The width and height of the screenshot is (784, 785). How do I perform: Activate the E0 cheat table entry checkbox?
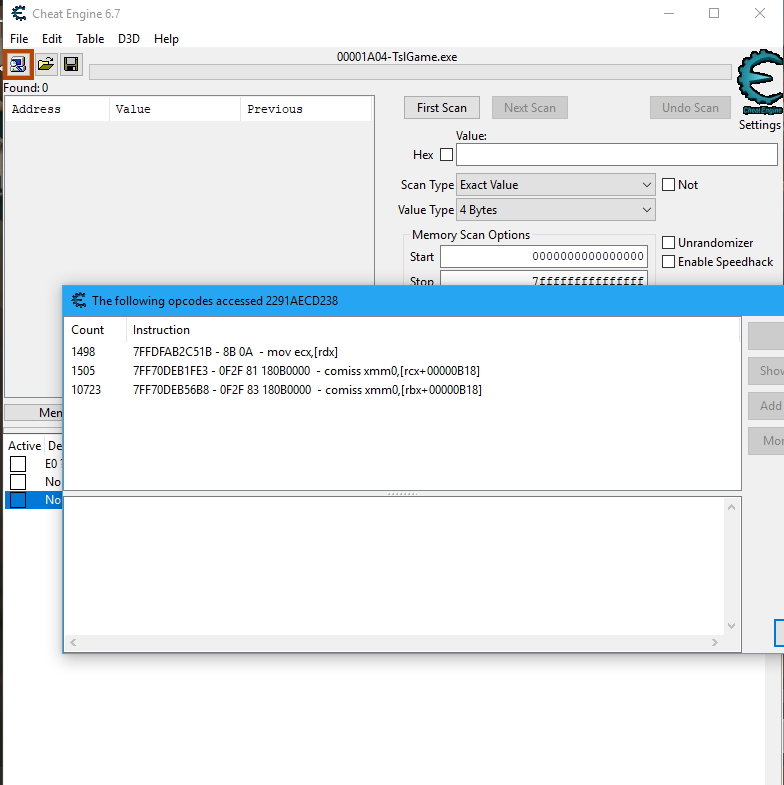pos(18,464)
